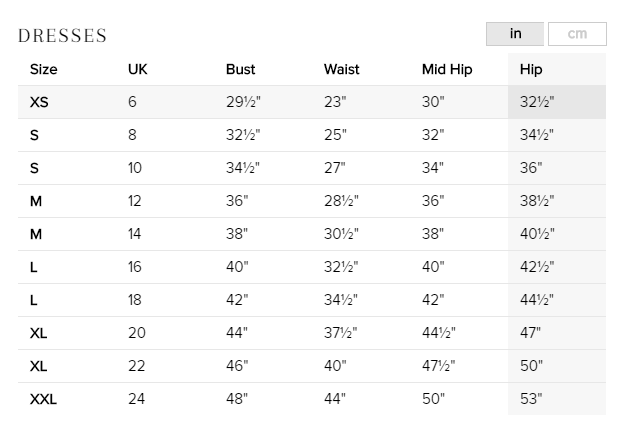Click UK size 6 cell
Image resolution: width=628 pixels, height=441 pixels.
[x=133, y=102]
